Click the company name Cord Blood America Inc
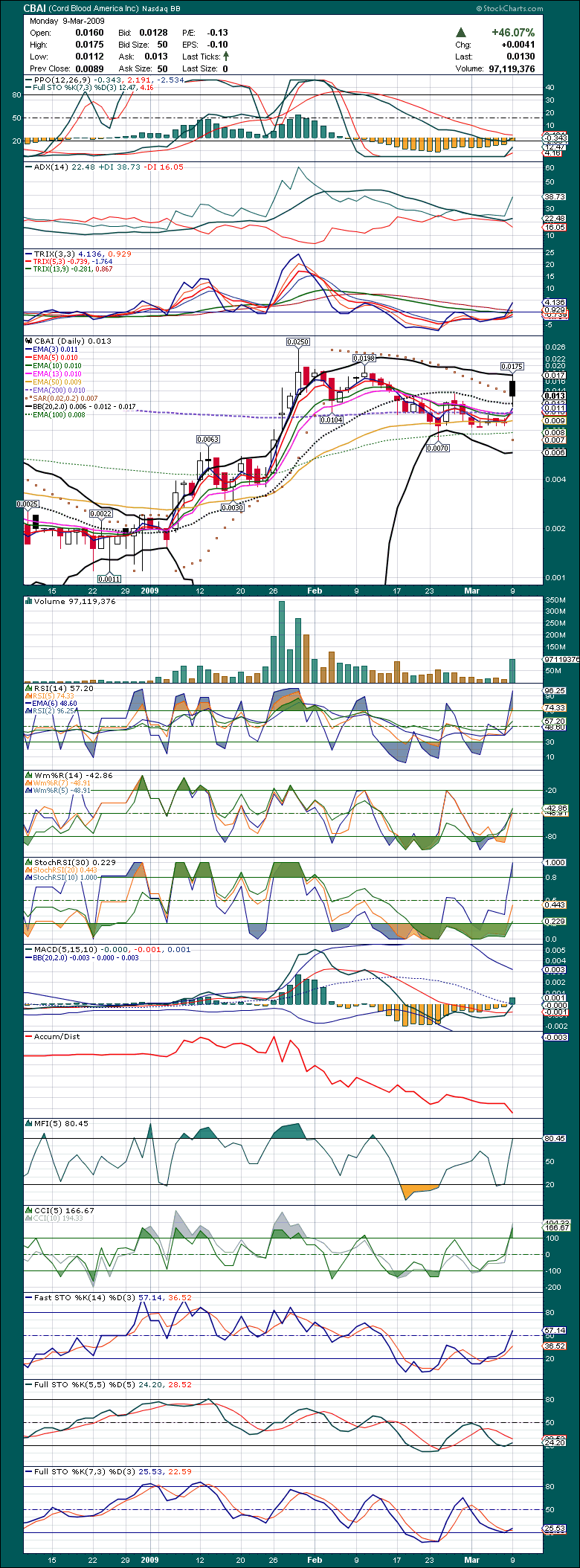The height and width of the screenshot is (1568, 580). 93,9
